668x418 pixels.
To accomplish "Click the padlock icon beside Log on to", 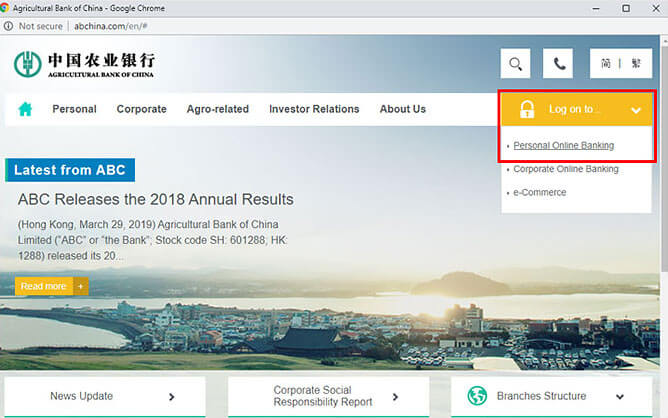I will point(527,109).
